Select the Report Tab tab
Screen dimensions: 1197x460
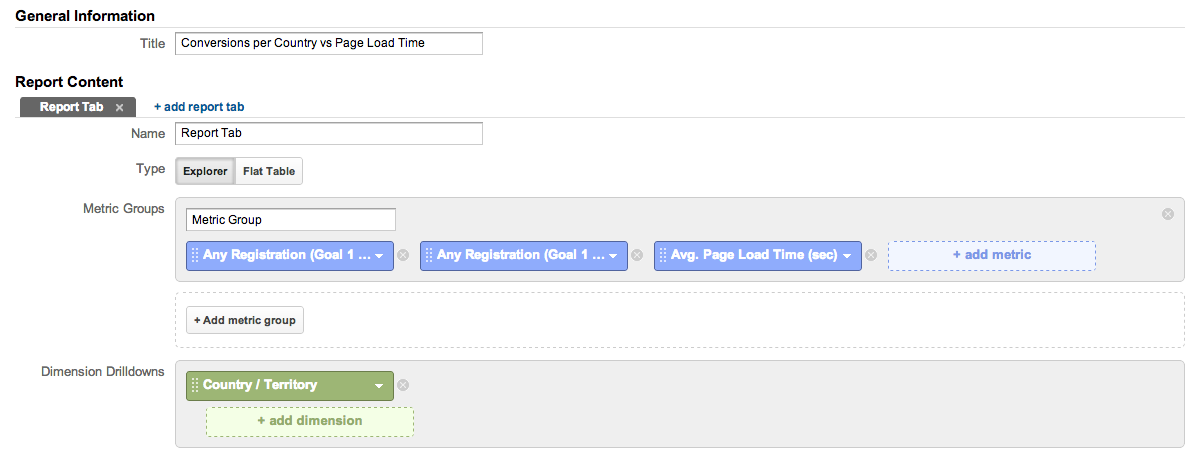(x=70, y=107)
